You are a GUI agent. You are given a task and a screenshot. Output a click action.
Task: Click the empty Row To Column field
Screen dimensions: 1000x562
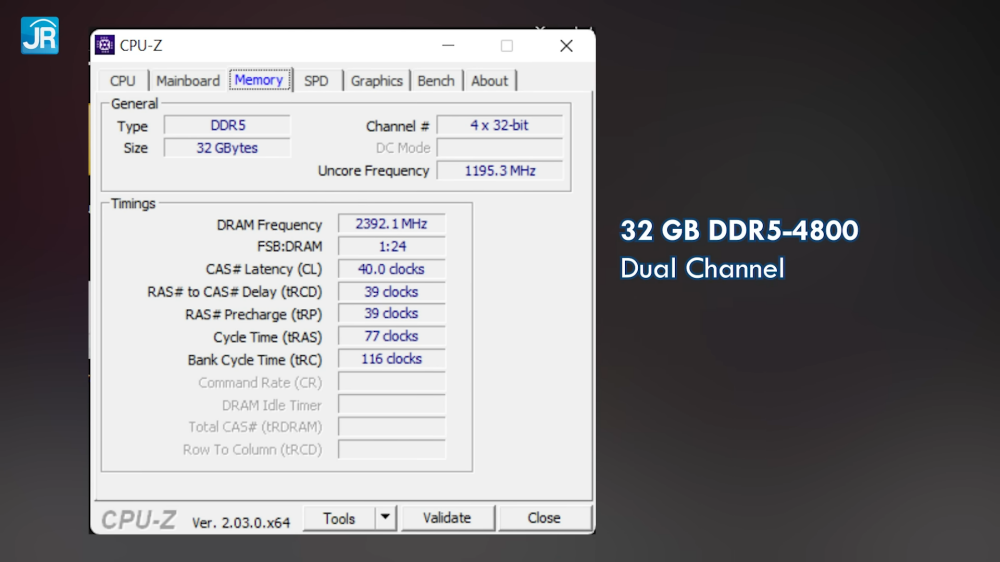392,449
